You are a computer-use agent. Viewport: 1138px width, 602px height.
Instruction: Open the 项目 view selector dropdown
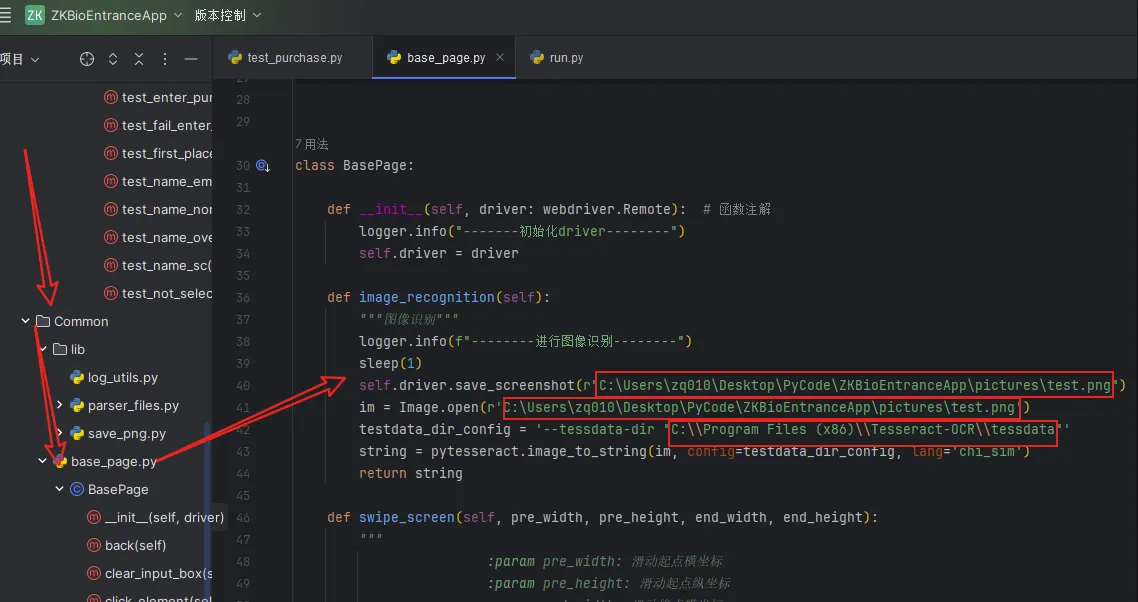coord(20,59)
